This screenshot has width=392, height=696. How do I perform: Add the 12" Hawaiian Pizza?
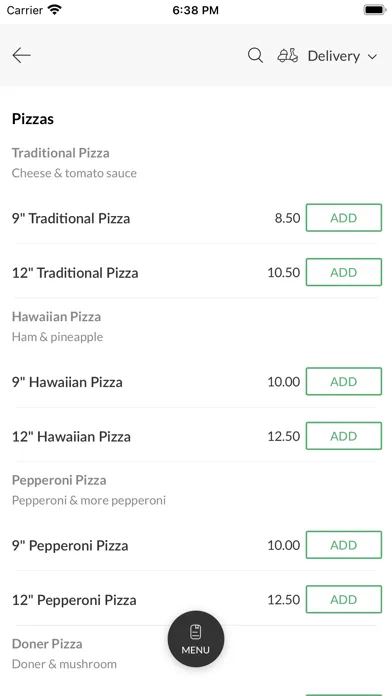[x=344, y=436]
